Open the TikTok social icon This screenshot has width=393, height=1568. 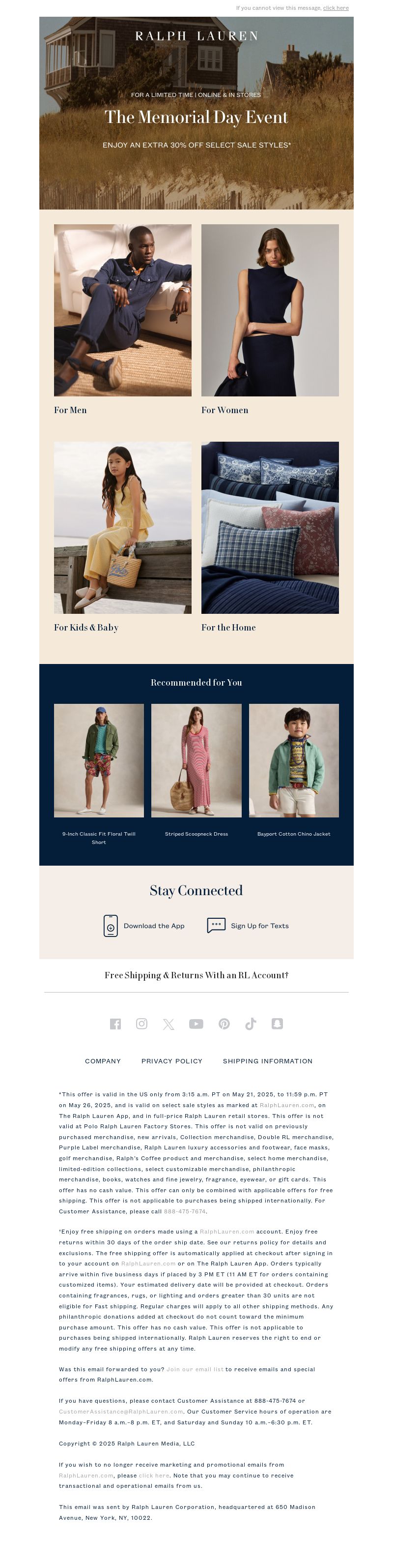(251, 1024)
